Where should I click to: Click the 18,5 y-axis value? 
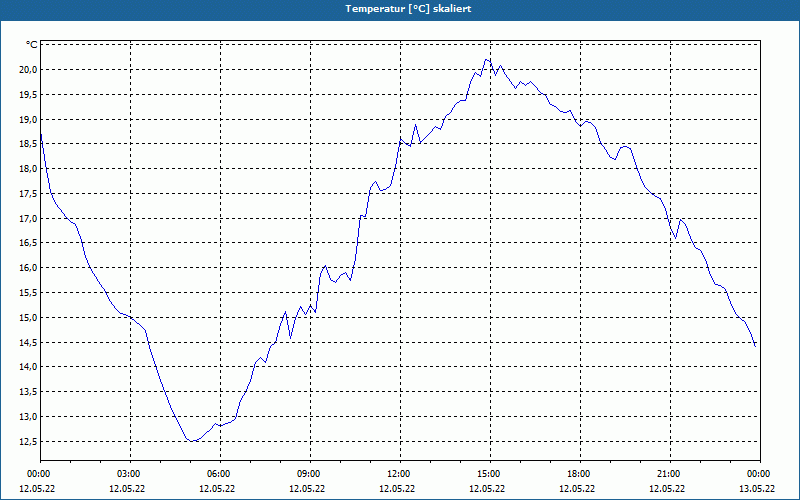tap(28, 144)
